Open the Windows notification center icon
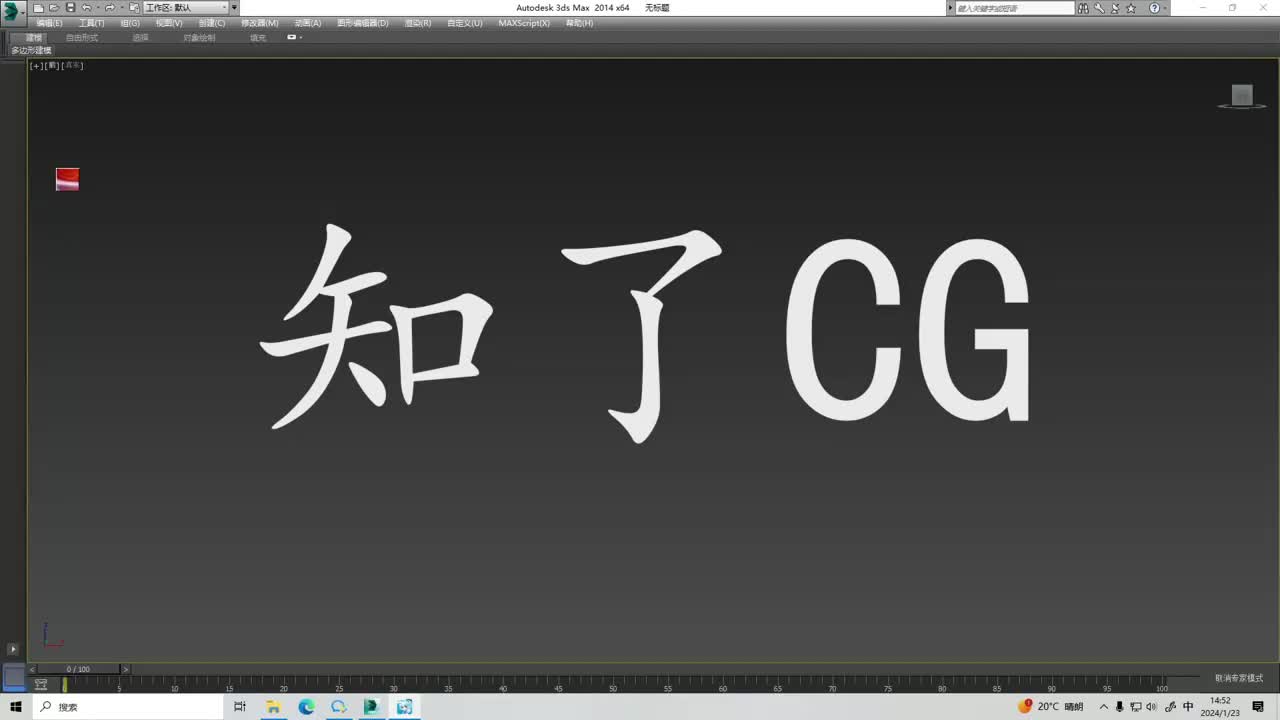Screen dimensions: 1280x720 pos(1258,707)
